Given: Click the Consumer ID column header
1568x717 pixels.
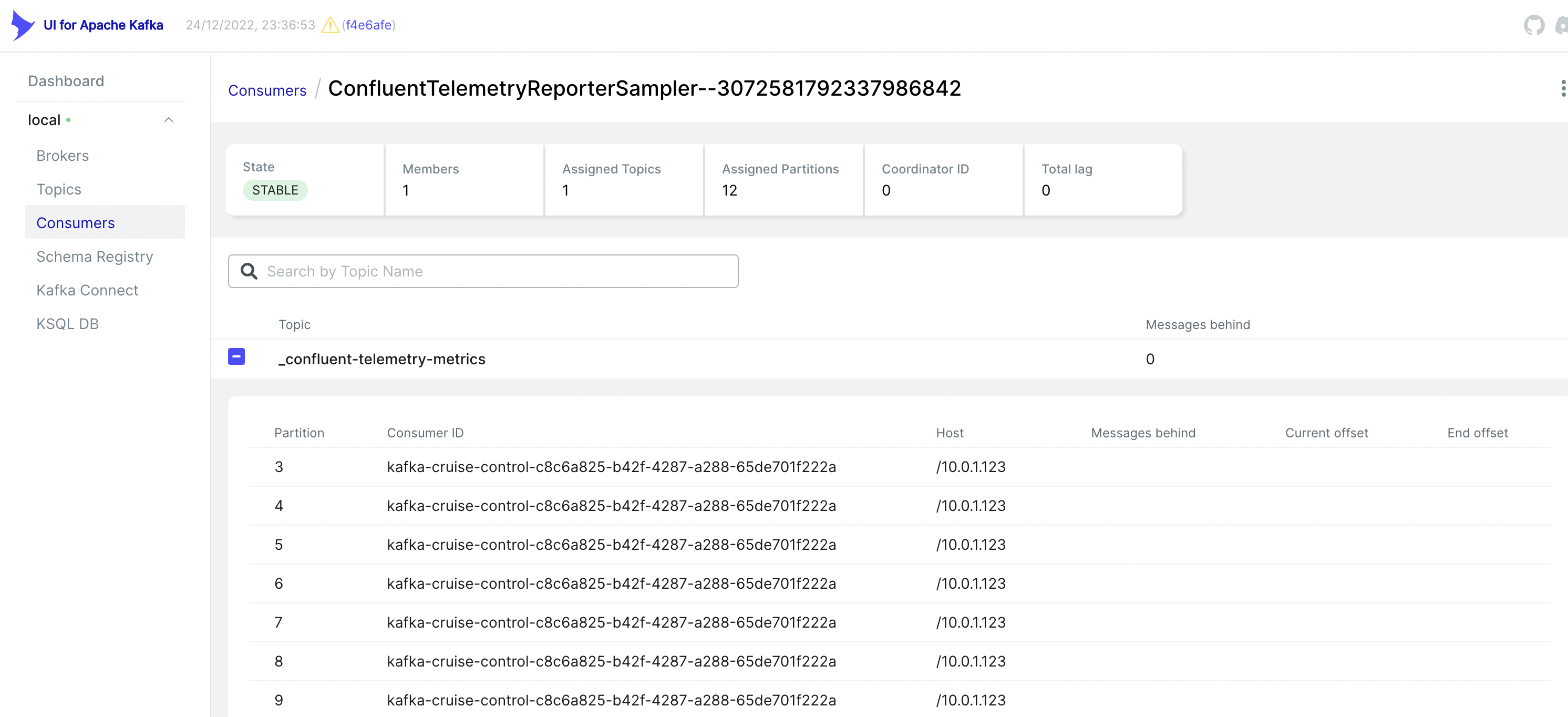Looking at the screenshot, I should (425, 433).
